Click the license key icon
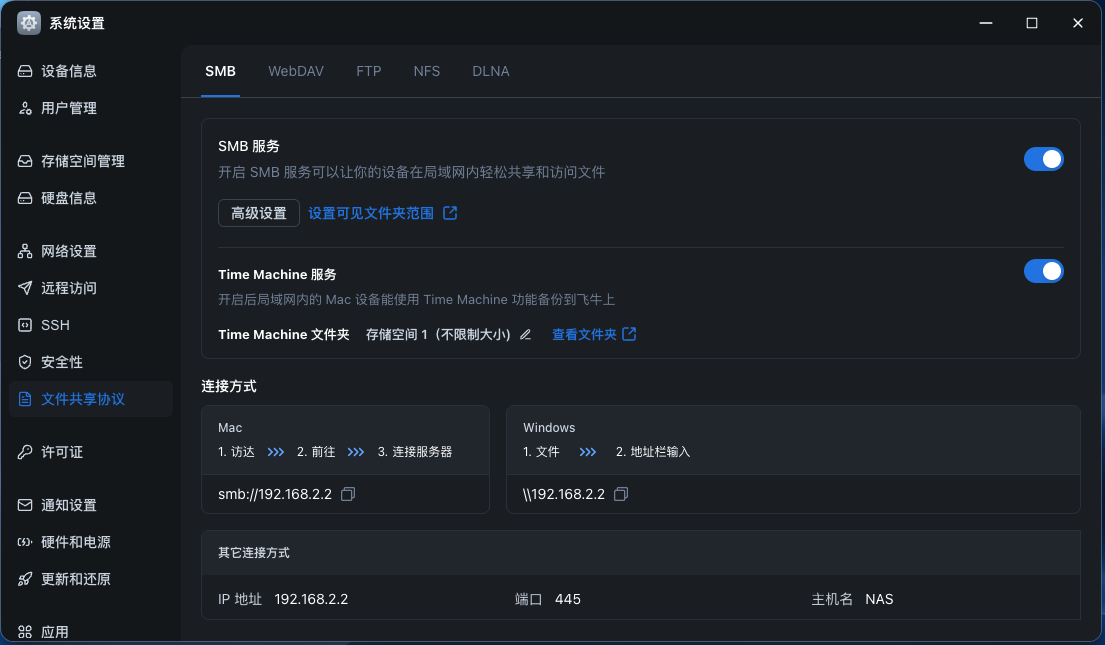Image resolution: width=1105 pixels, height=645 pixels. [25, 452]
